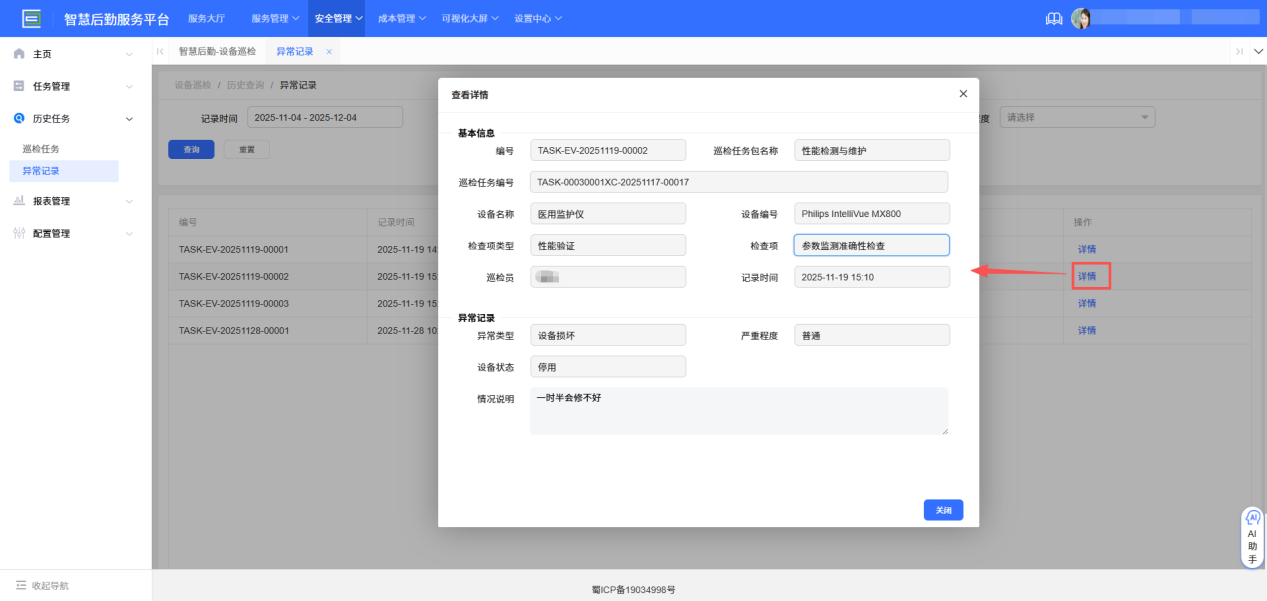Open the user avatar profile picture
The image size is (1267, 601).
tap(1081, 17)
